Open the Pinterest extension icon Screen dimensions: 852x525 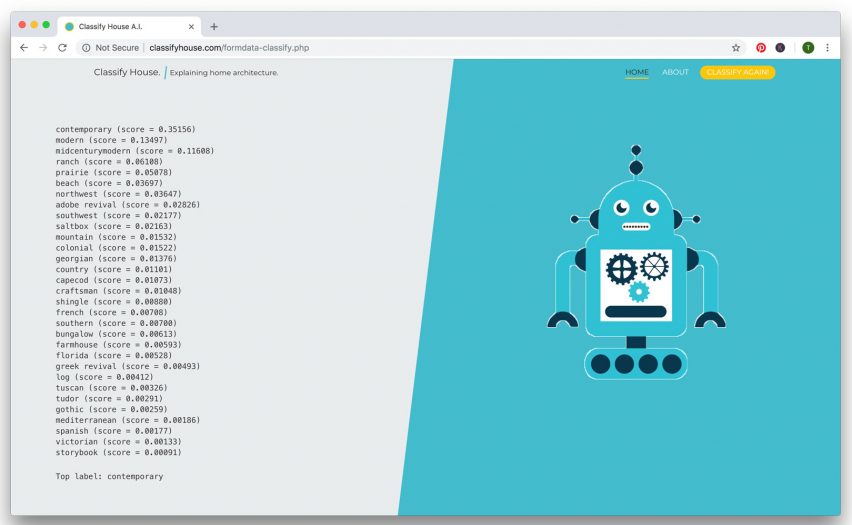pyautogui.click(x=761, y=48)
